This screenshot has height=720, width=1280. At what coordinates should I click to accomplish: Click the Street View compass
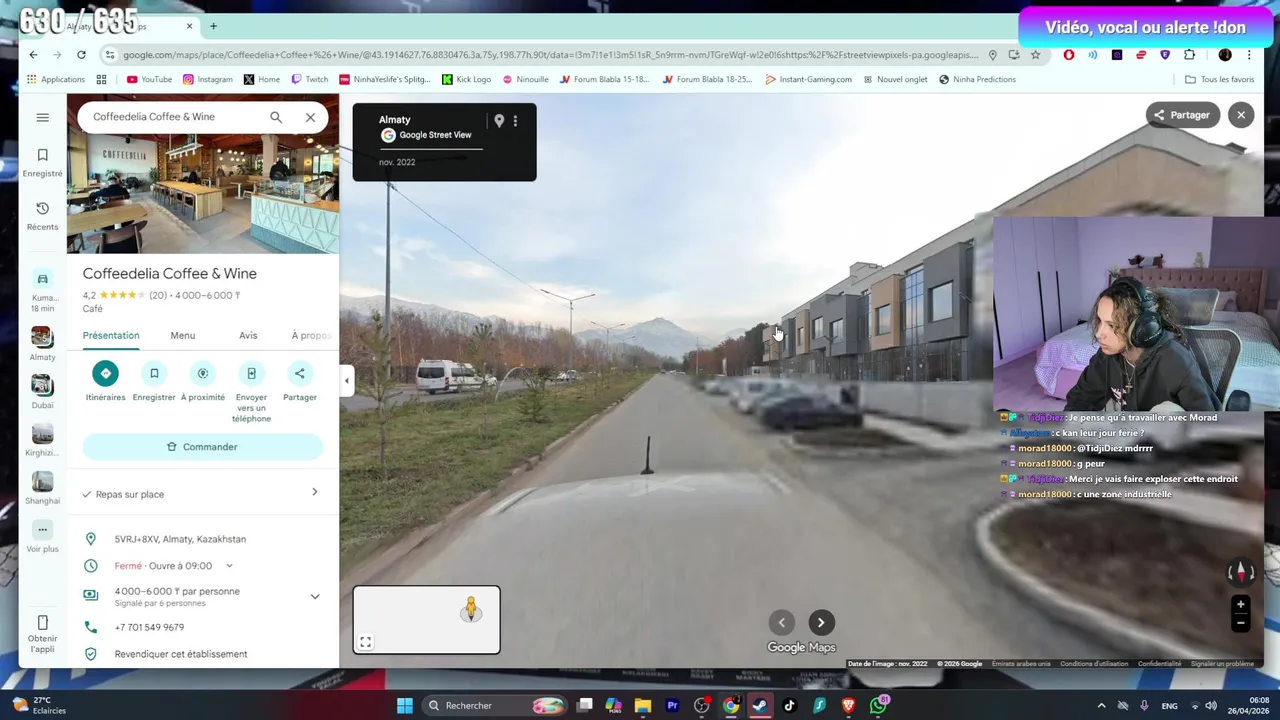coord(1240,572)
